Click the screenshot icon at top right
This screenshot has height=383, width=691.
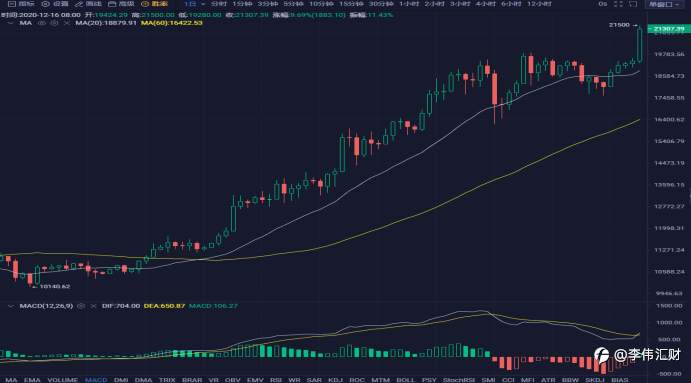click(x=633, y=4)
